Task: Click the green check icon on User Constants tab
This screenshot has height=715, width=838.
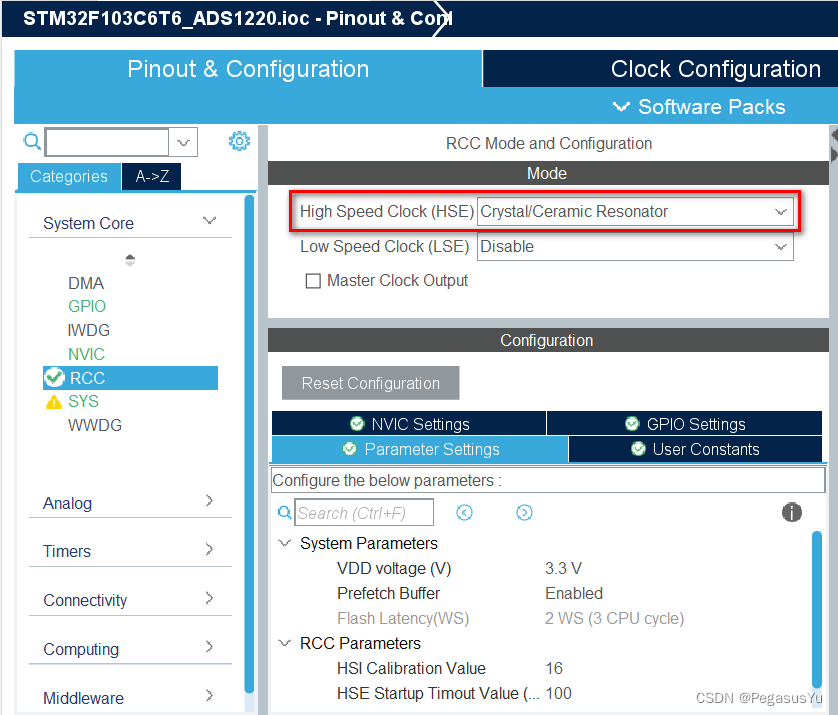Action: tap(638, 448)
